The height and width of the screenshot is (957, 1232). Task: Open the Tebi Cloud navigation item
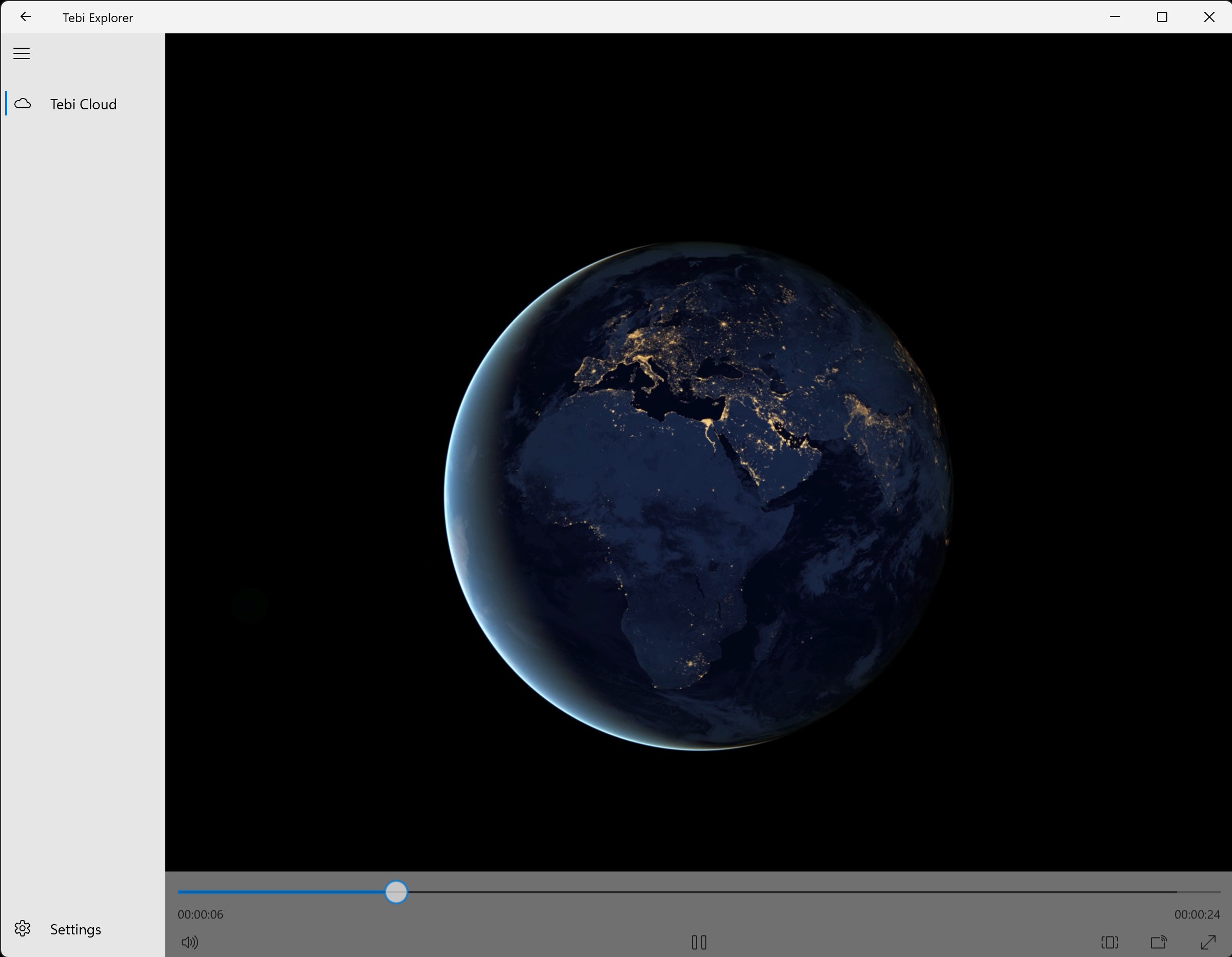(83, 104)
